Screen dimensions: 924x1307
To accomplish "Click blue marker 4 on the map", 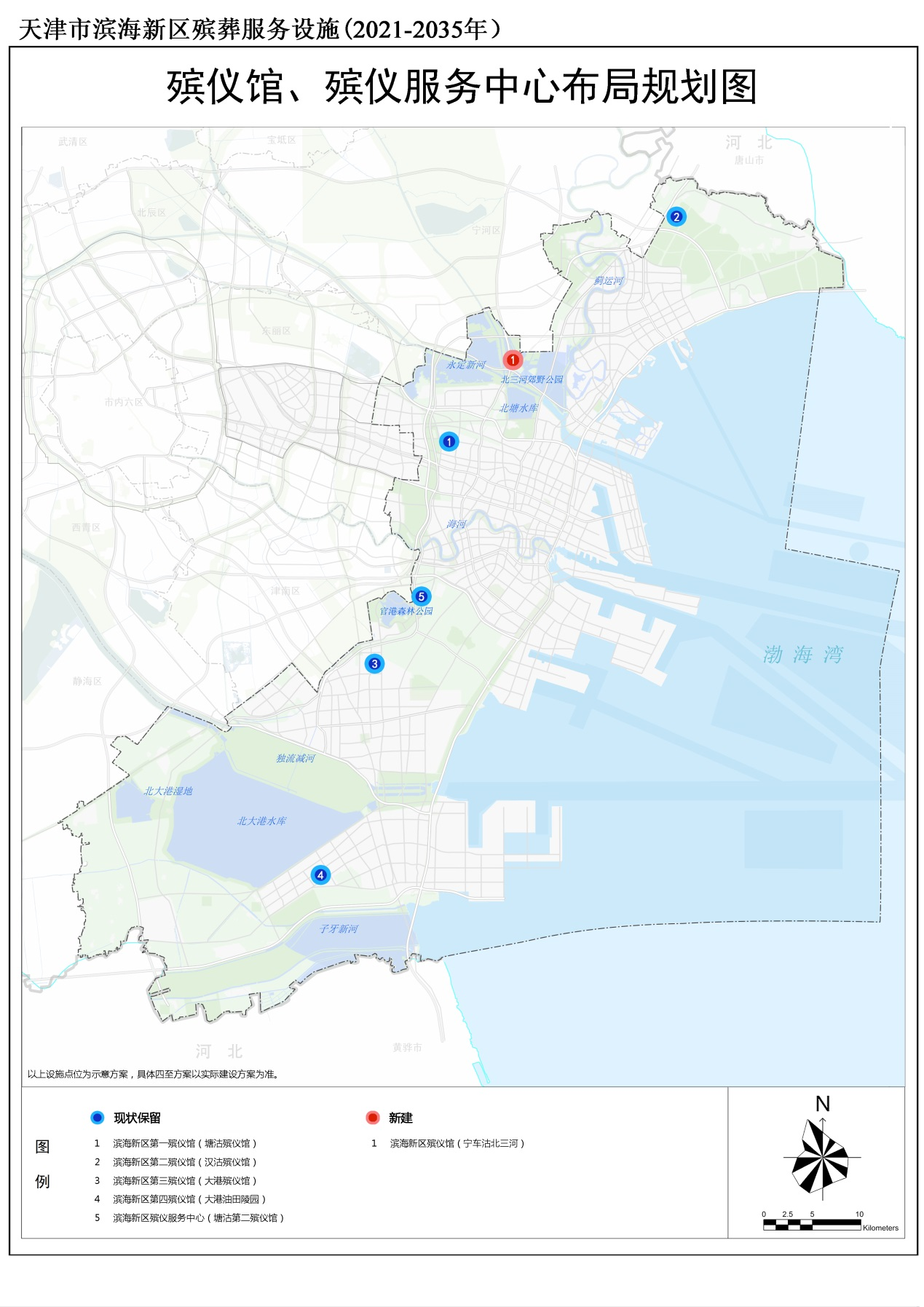I will click(320, 875).
